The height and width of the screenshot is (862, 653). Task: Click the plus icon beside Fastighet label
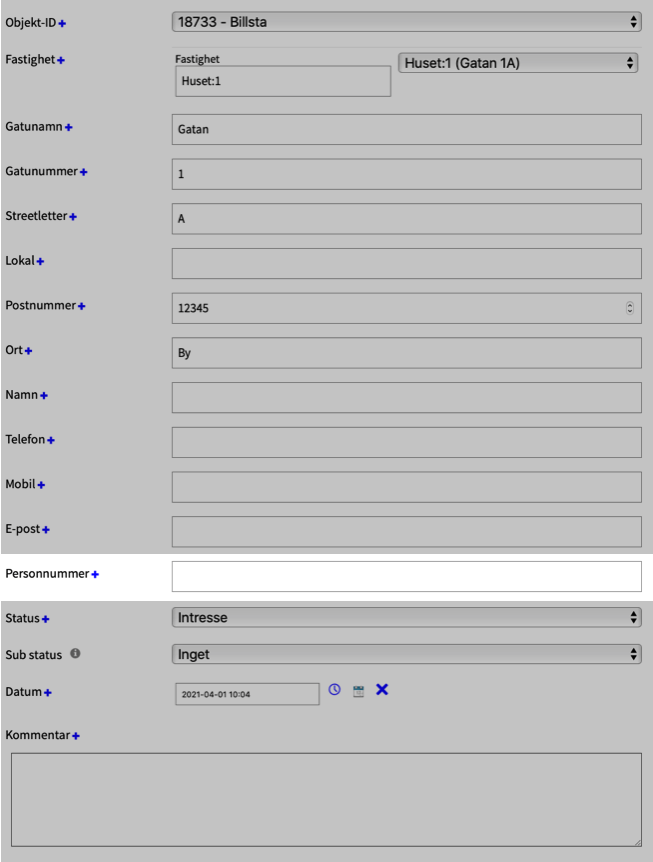click(x=61, y=61)
